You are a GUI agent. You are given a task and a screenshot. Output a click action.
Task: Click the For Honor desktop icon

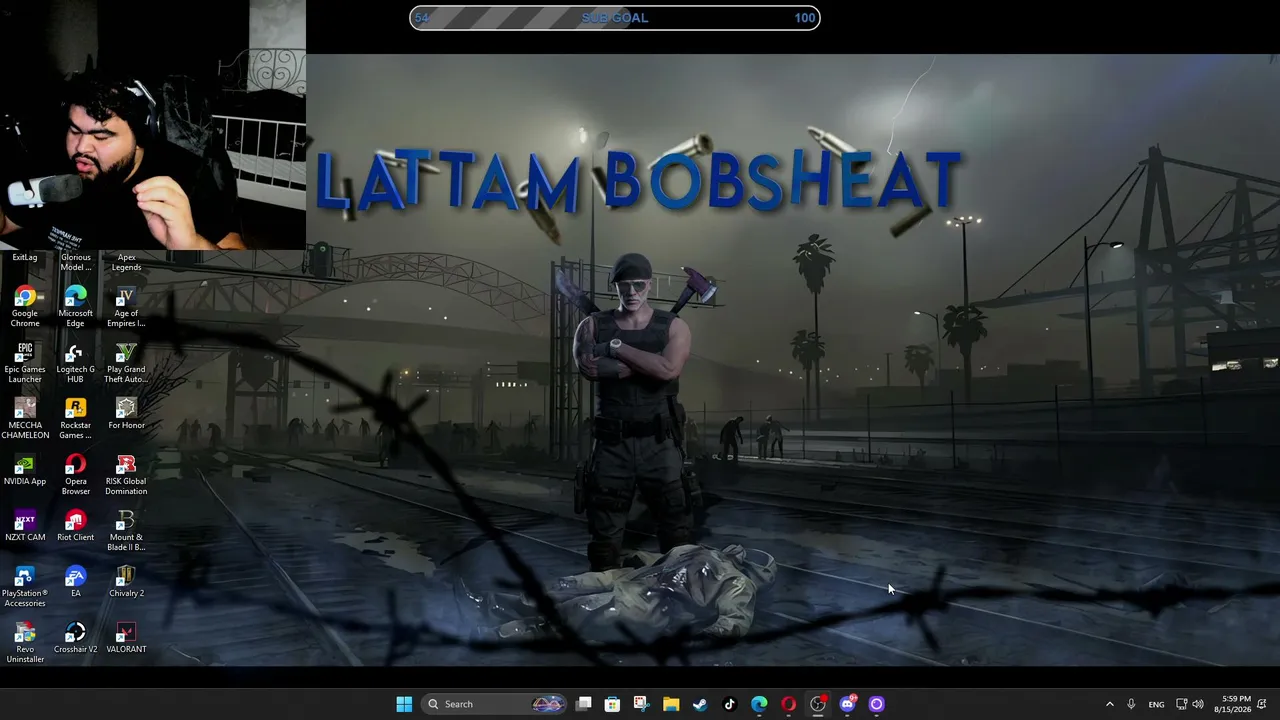tap(126, 413)
